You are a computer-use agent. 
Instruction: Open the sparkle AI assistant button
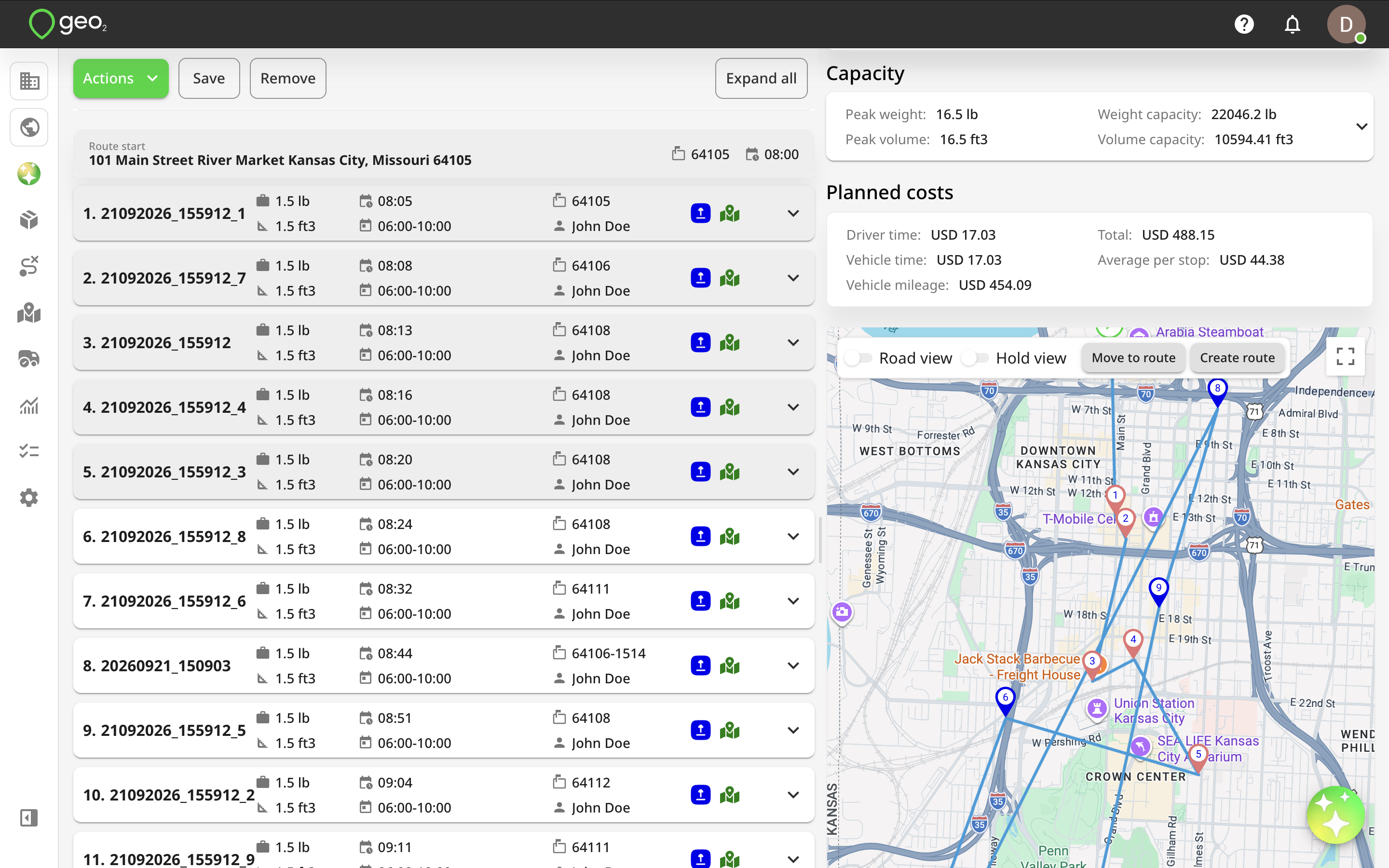[x=1335, y=815]
